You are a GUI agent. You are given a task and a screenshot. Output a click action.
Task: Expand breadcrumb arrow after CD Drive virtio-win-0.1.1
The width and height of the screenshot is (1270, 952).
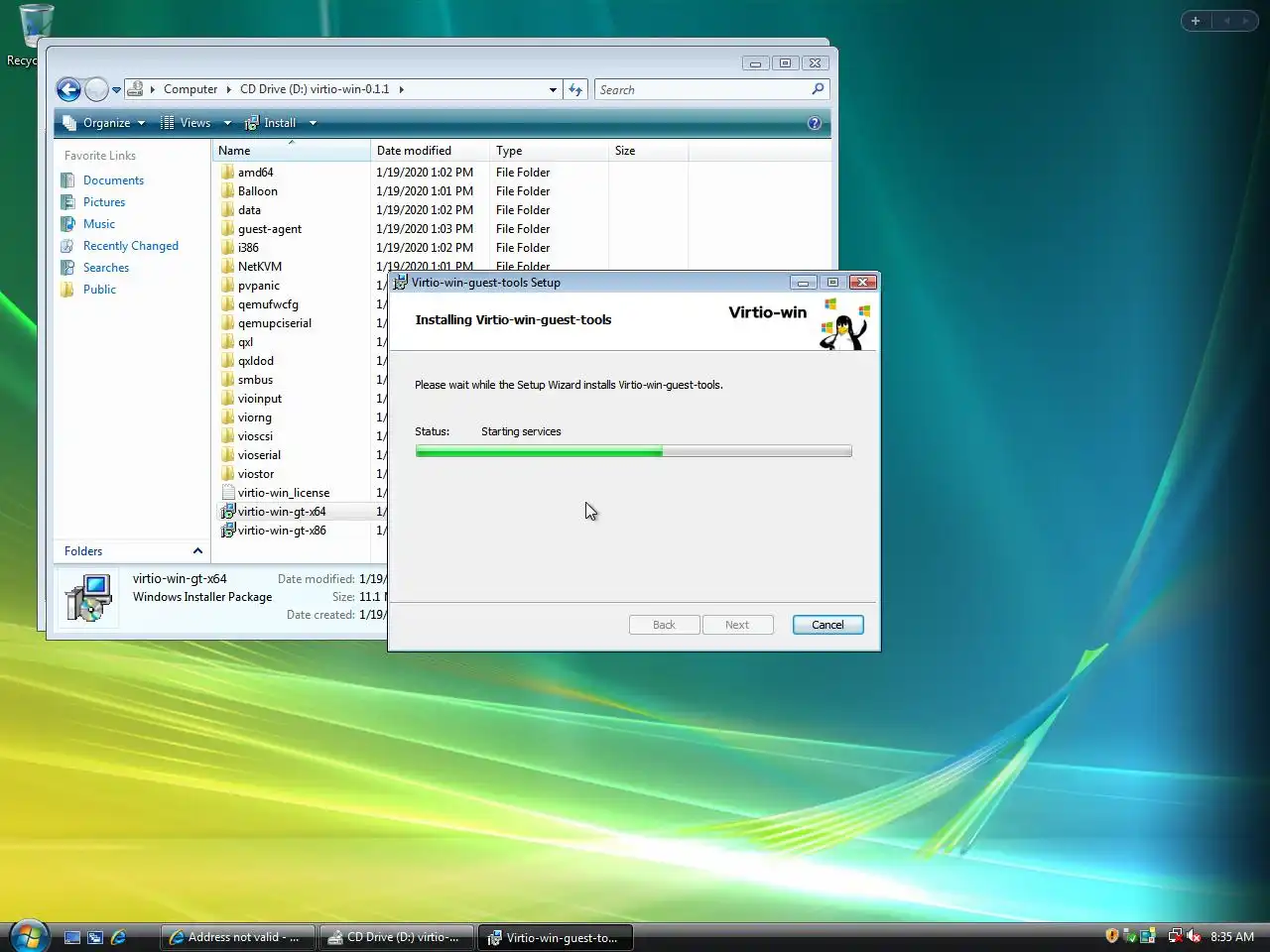tap(402, 89)
